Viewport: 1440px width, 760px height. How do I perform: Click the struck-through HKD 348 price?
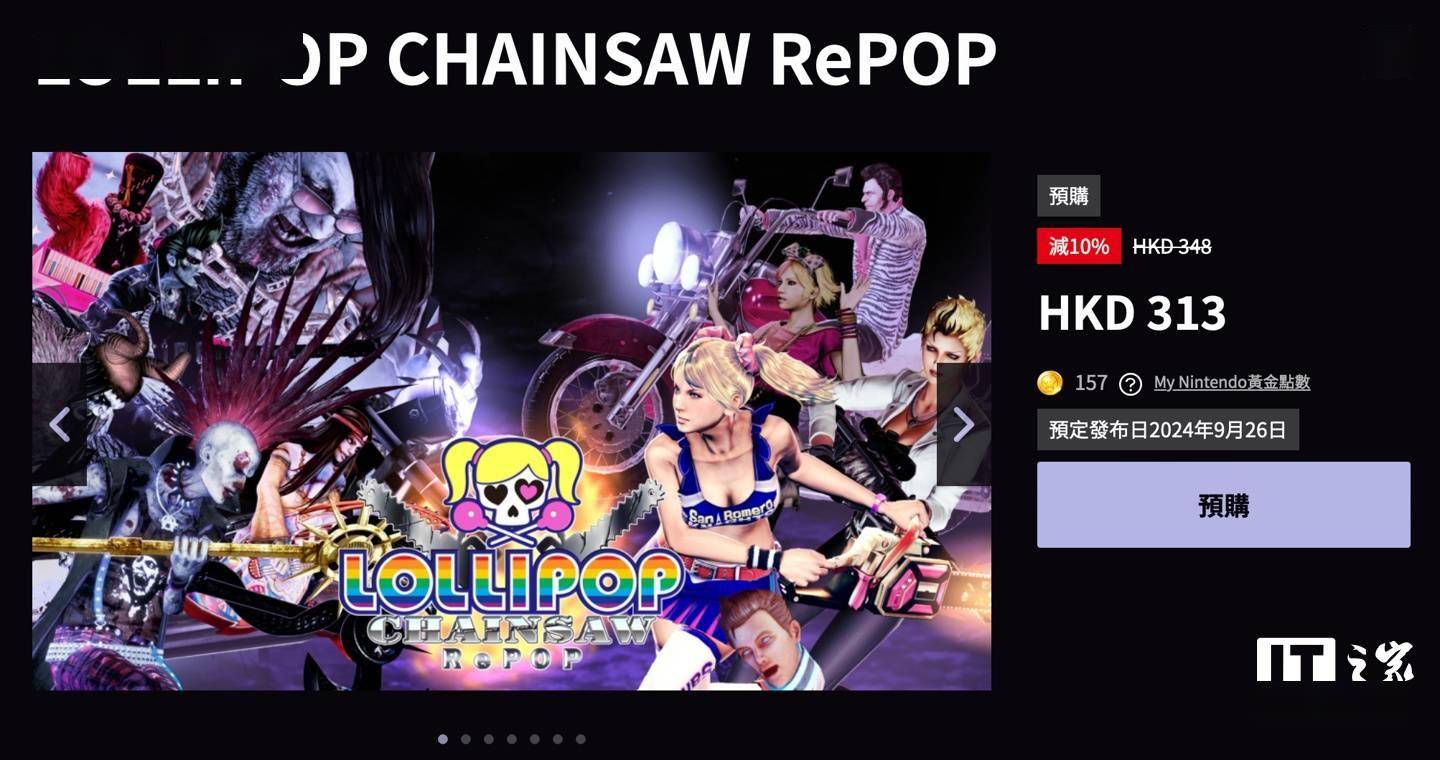1172,246
